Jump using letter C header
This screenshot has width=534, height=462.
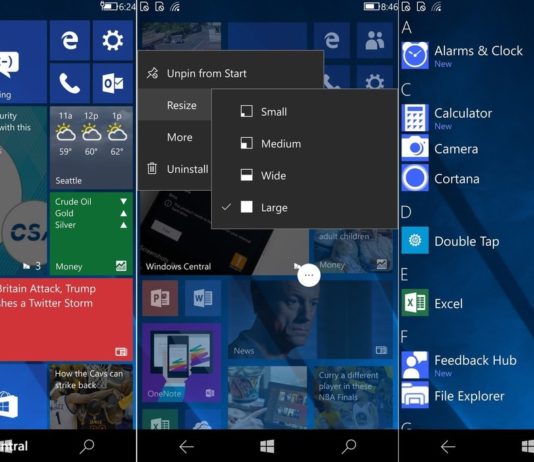[x=406, y=90]
